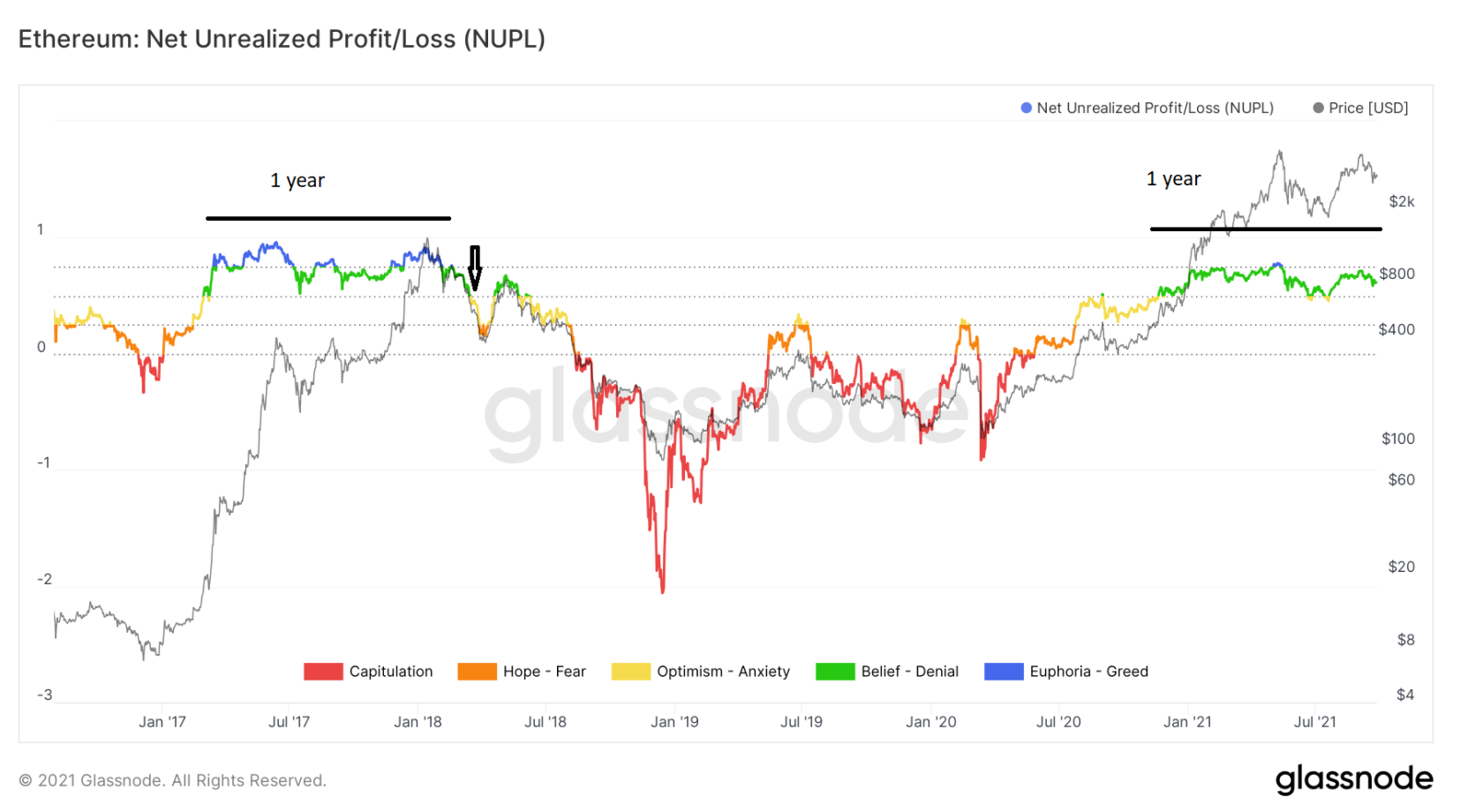Click the 2021 Glassnode copyright text

click(x=172, y=780)
